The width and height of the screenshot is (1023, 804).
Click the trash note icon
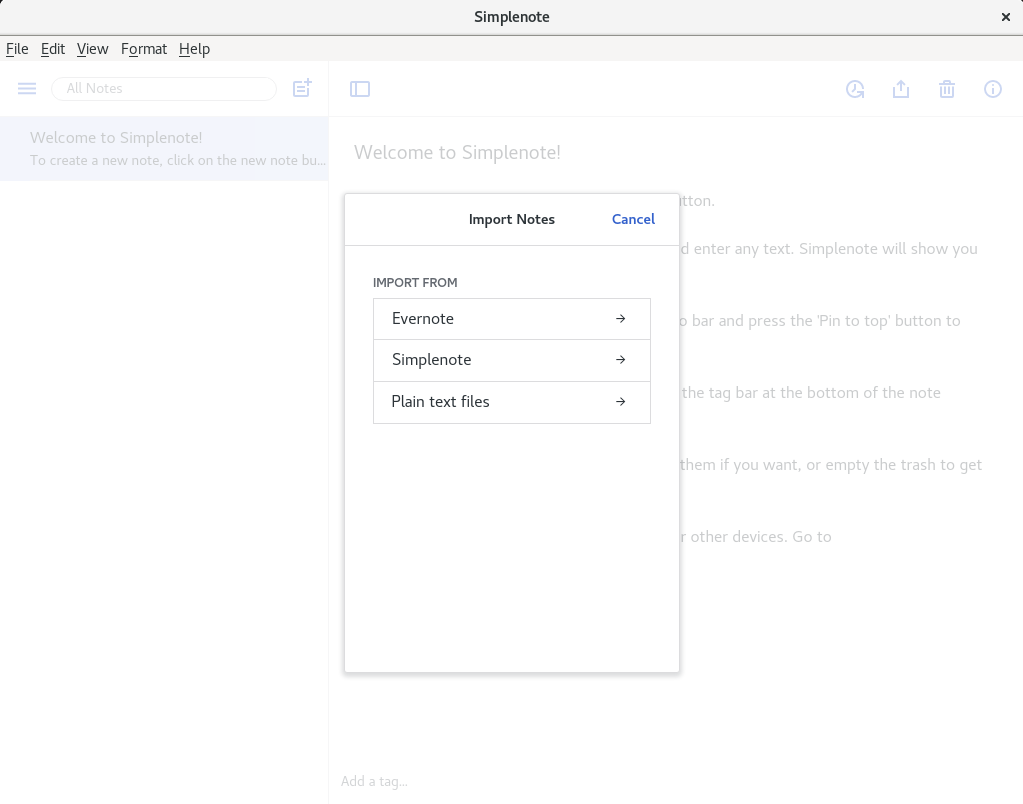[x=947, y=89]
